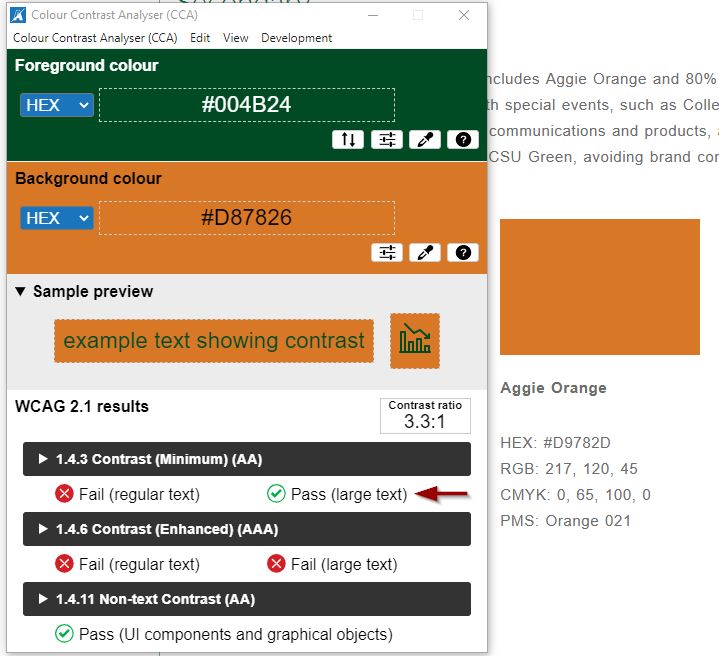Click RGB: 217, 120, 45 text

[569, 469]
